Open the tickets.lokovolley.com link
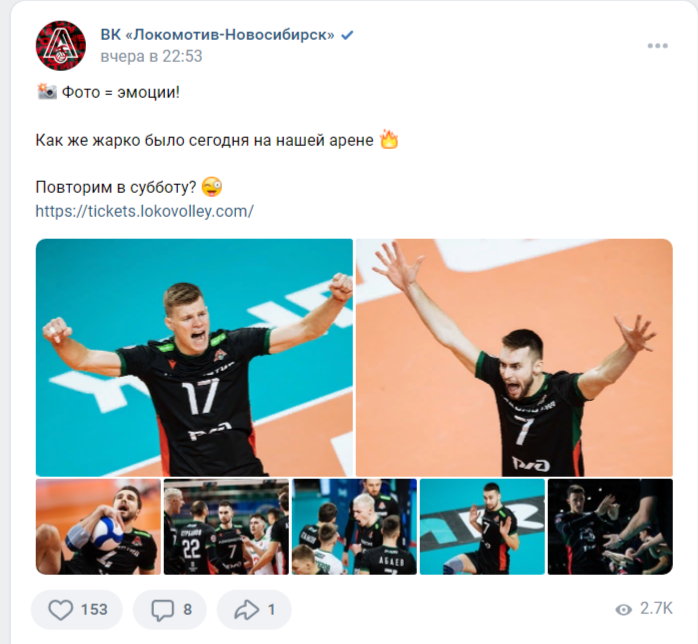The image size is (698, 644). 145,211
